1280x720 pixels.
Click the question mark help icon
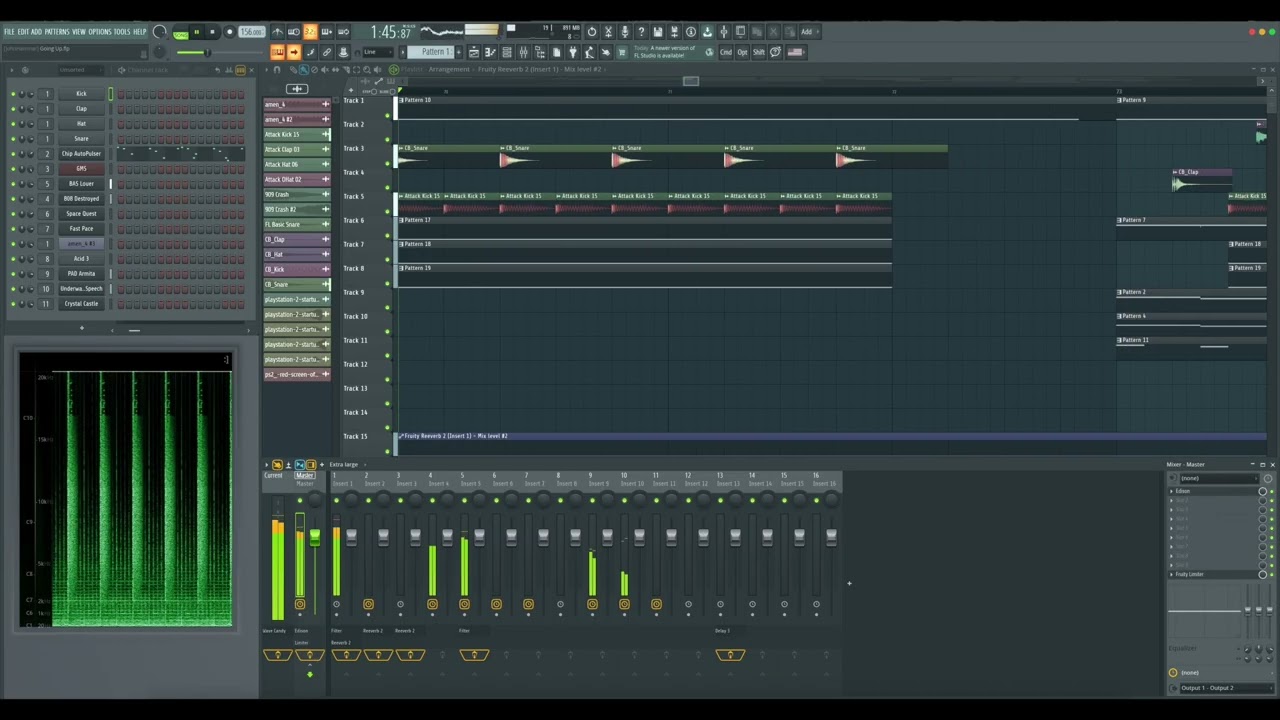(641, 31)
